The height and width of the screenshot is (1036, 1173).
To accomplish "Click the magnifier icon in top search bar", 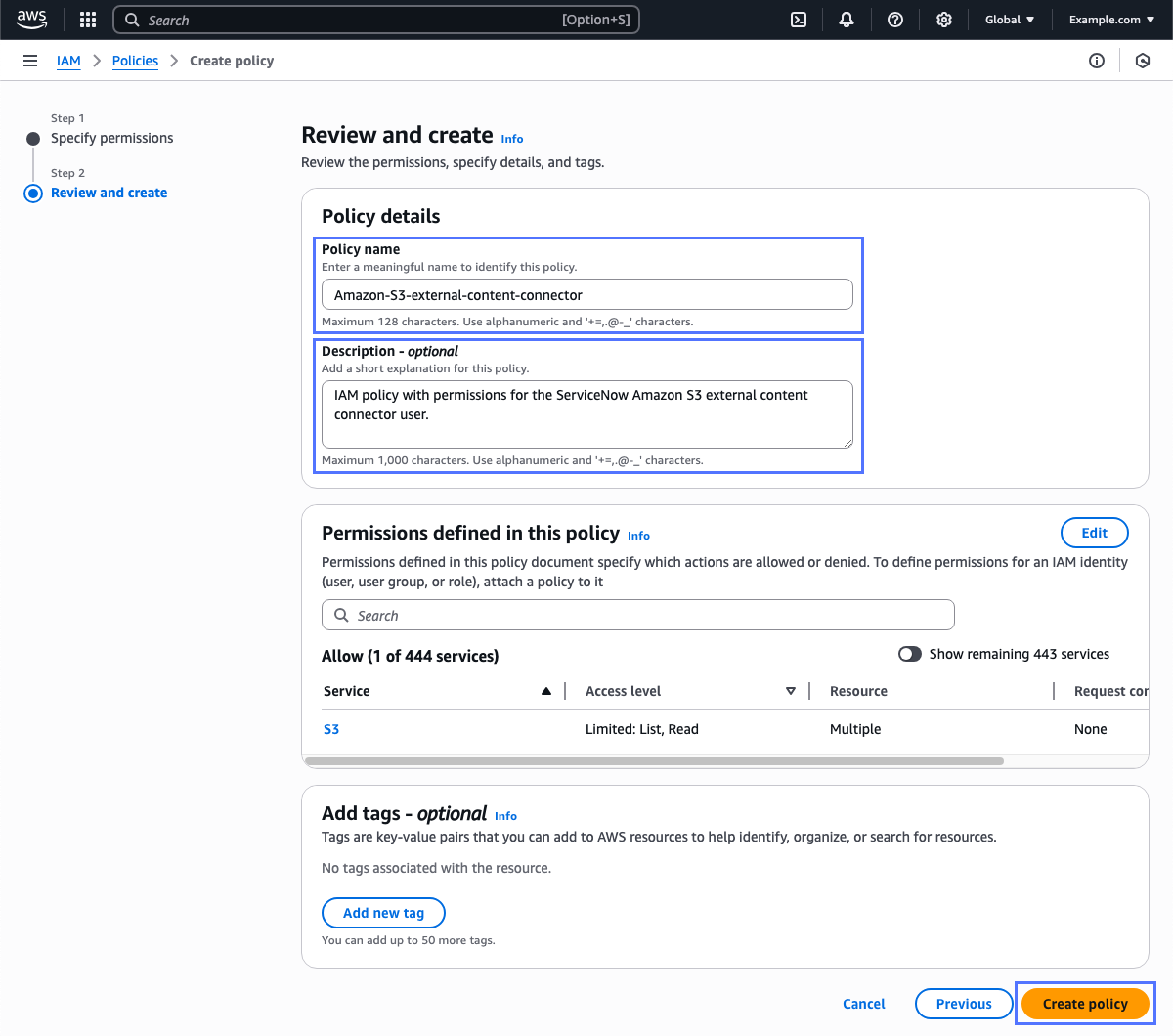I will pyautogui.click(x=132, y=20).
